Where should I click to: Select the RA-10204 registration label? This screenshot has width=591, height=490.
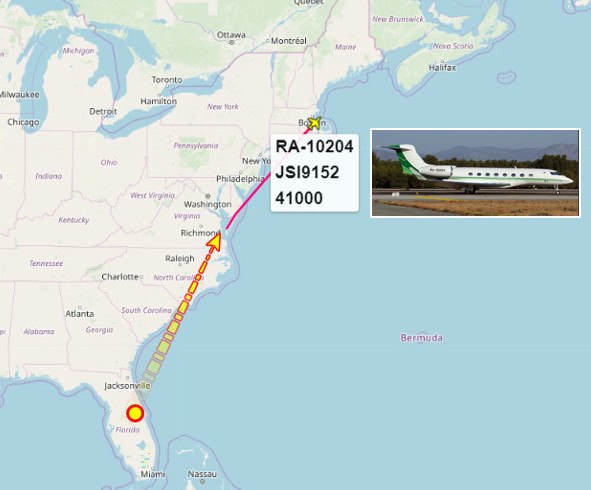[314, 147]
